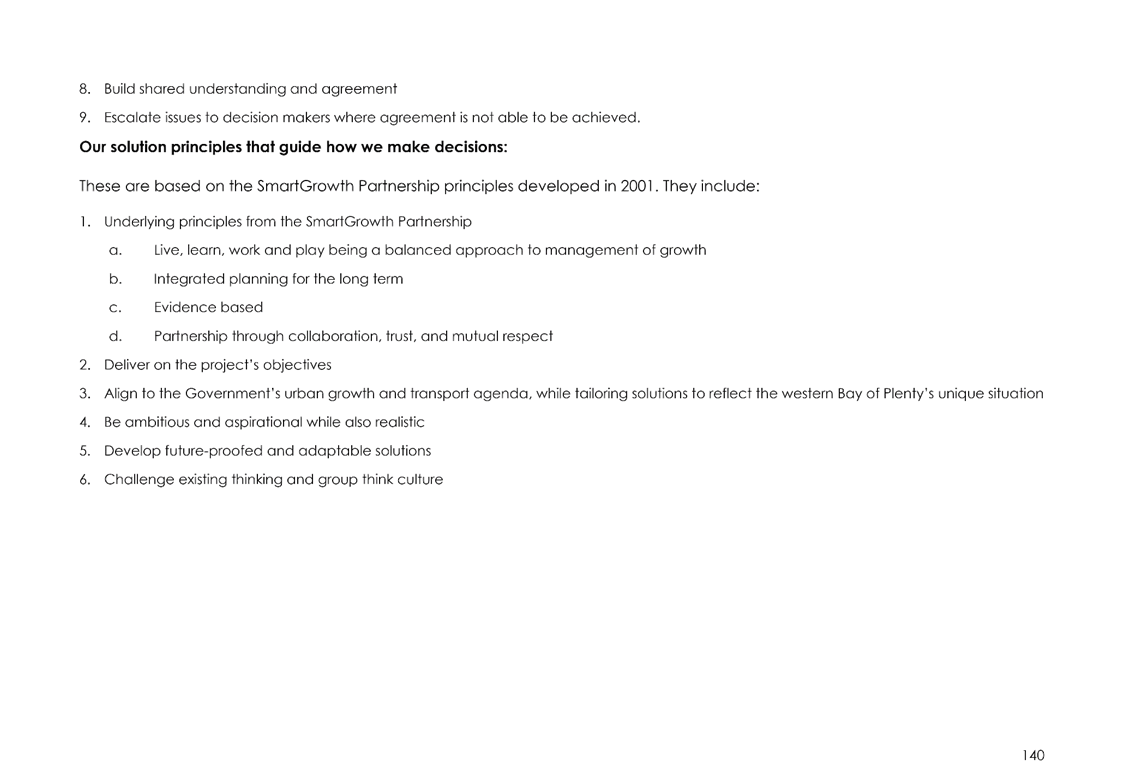Click 'Develop future-proofed and adaptable solutions'
Viewport: 1124px width, 783px height.
(267, 451)
